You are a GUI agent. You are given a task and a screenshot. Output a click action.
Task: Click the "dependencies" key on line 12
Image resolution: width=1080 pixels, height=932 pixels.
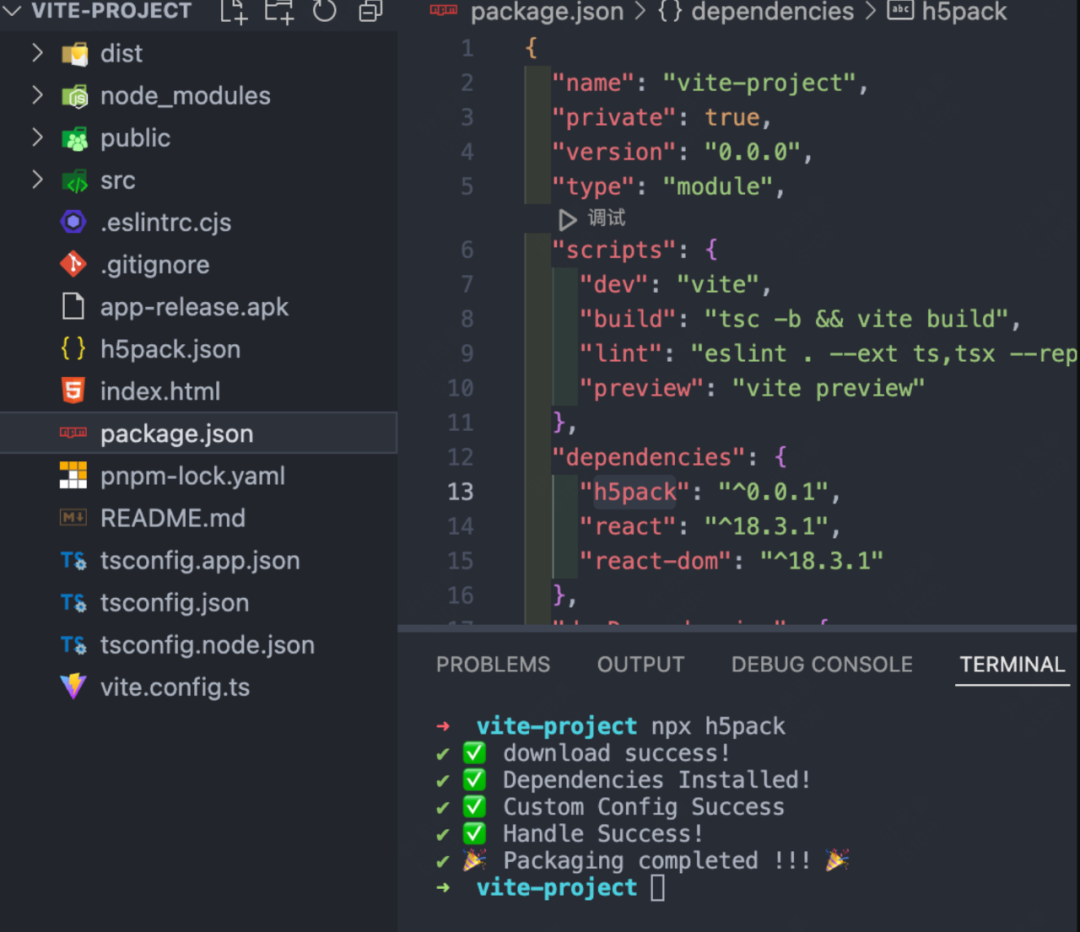pos(648,457)
